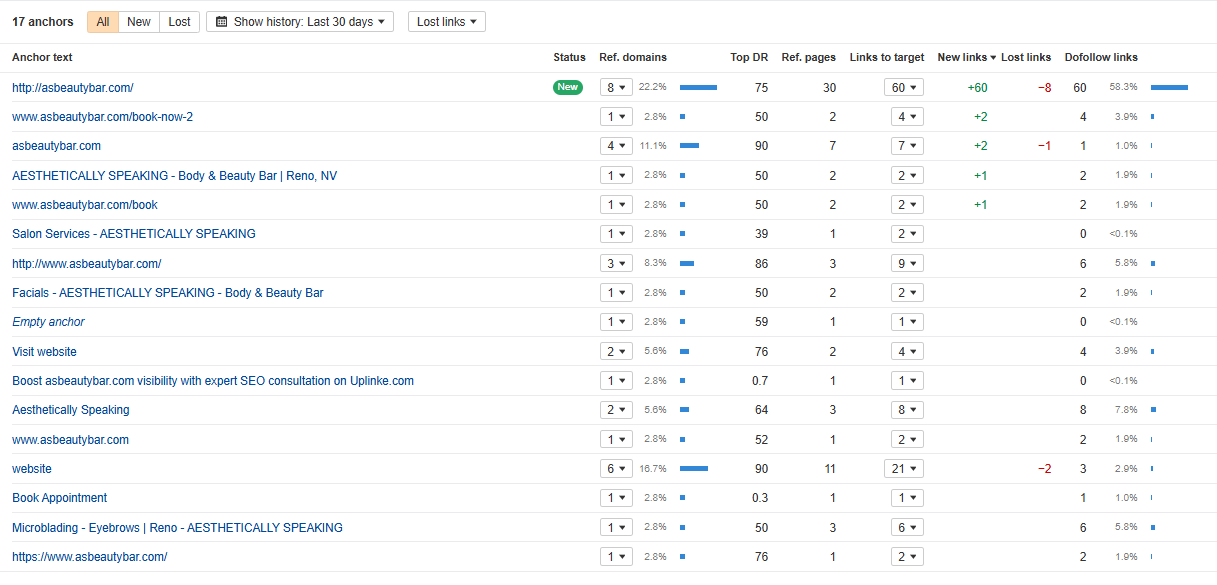Expand Show history Last 30 days dropdown
The width and height of the screenshot is (1217, 585).
(x=300, y=22)
